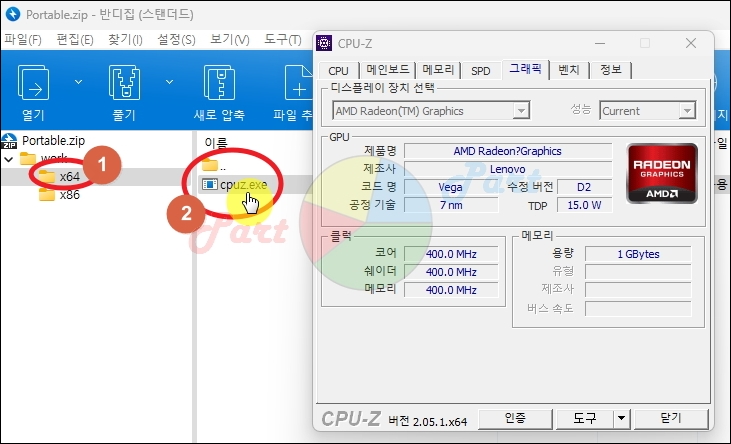Click the parent folder '..' entry

[213, 165]
